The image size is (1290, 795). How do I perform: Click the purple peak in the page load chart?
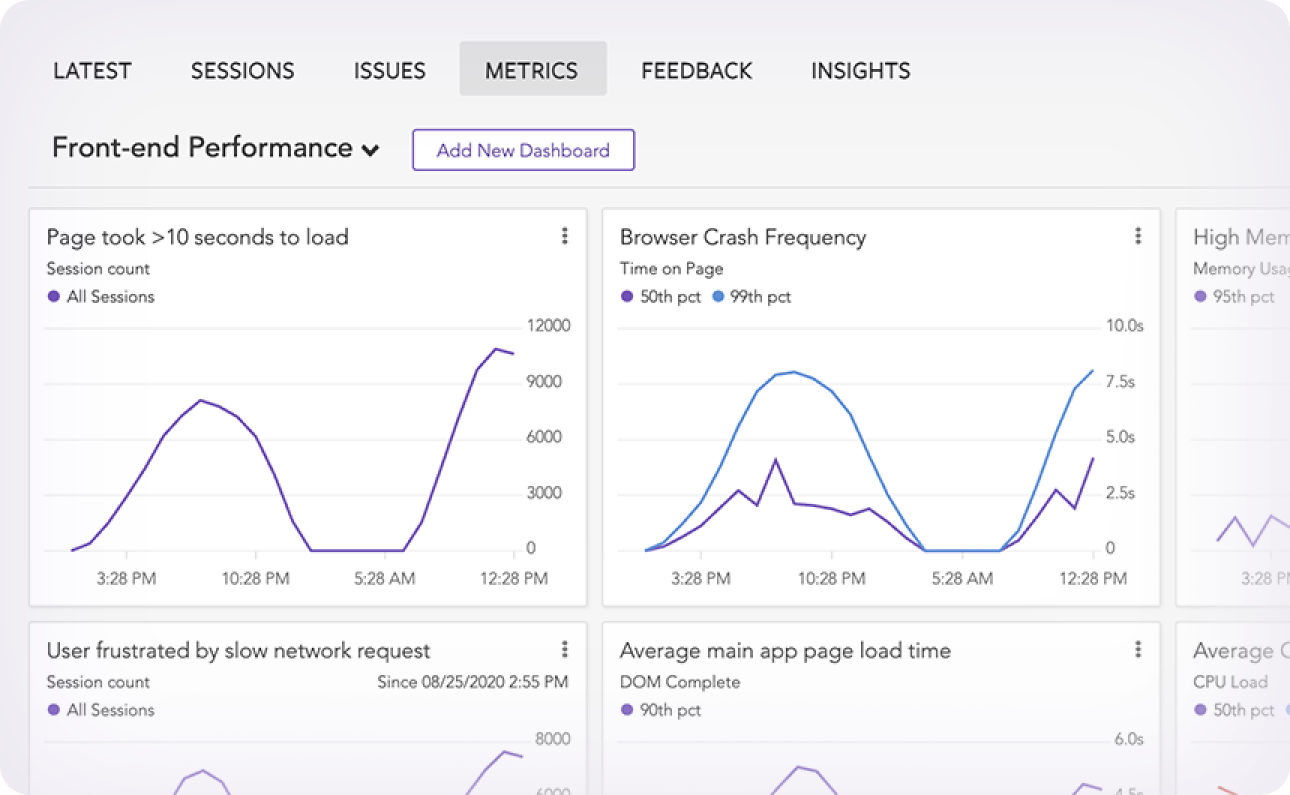[496, 348]
